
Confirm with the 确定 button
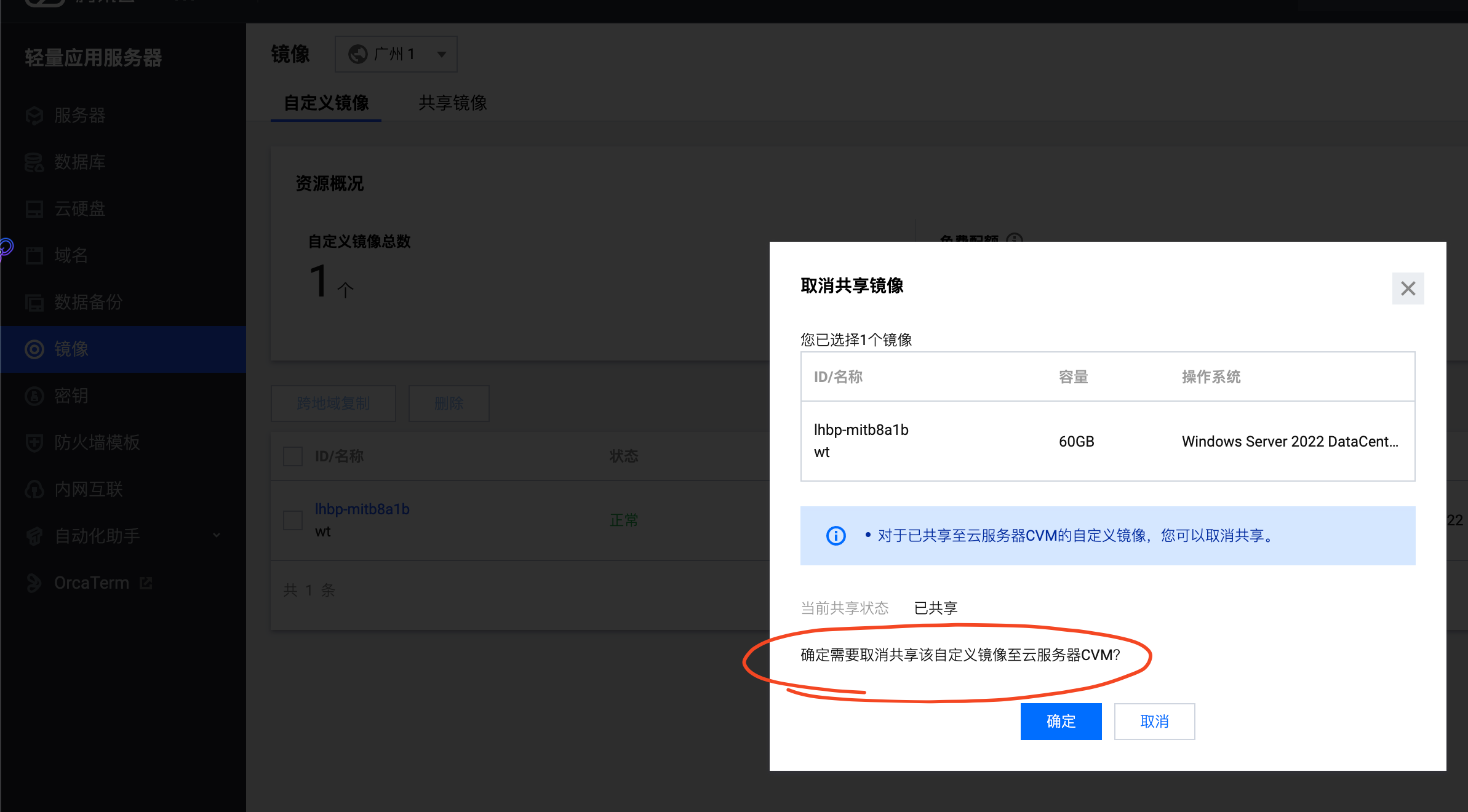[1061, 721]
